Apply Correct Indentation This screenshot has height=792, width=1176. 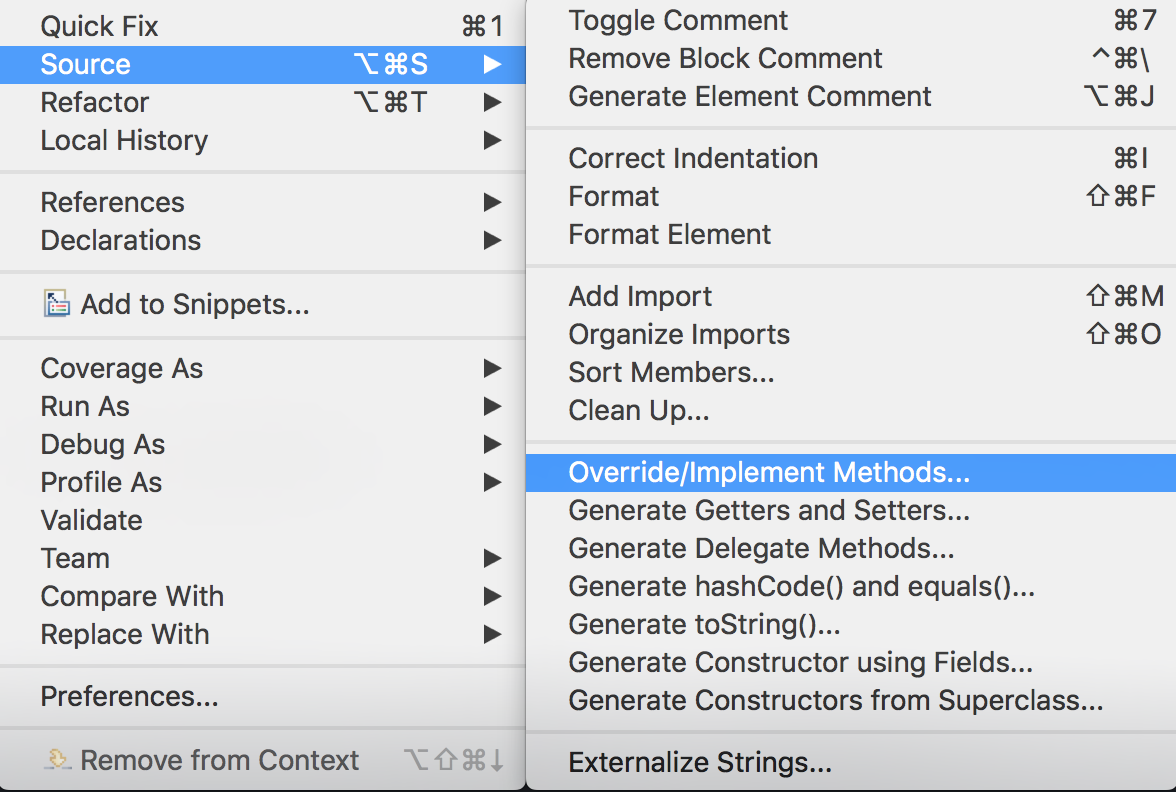click(692, 157)
